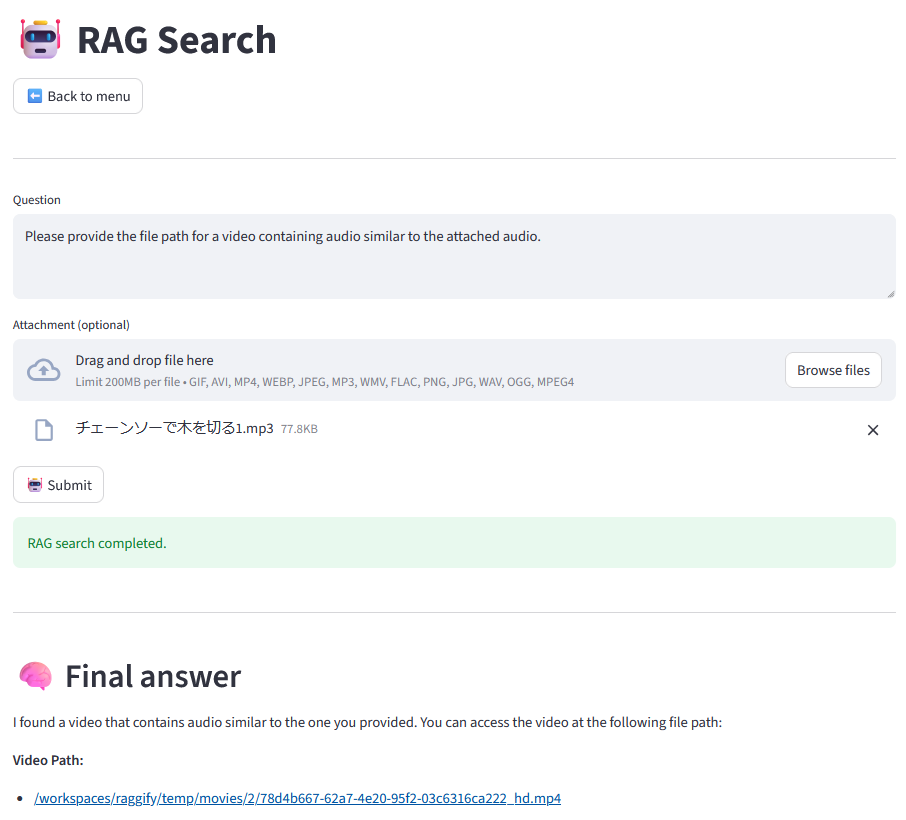Click the Attachment (optional) label
Viewport: 906px width, 820px height.
point(71,325)
